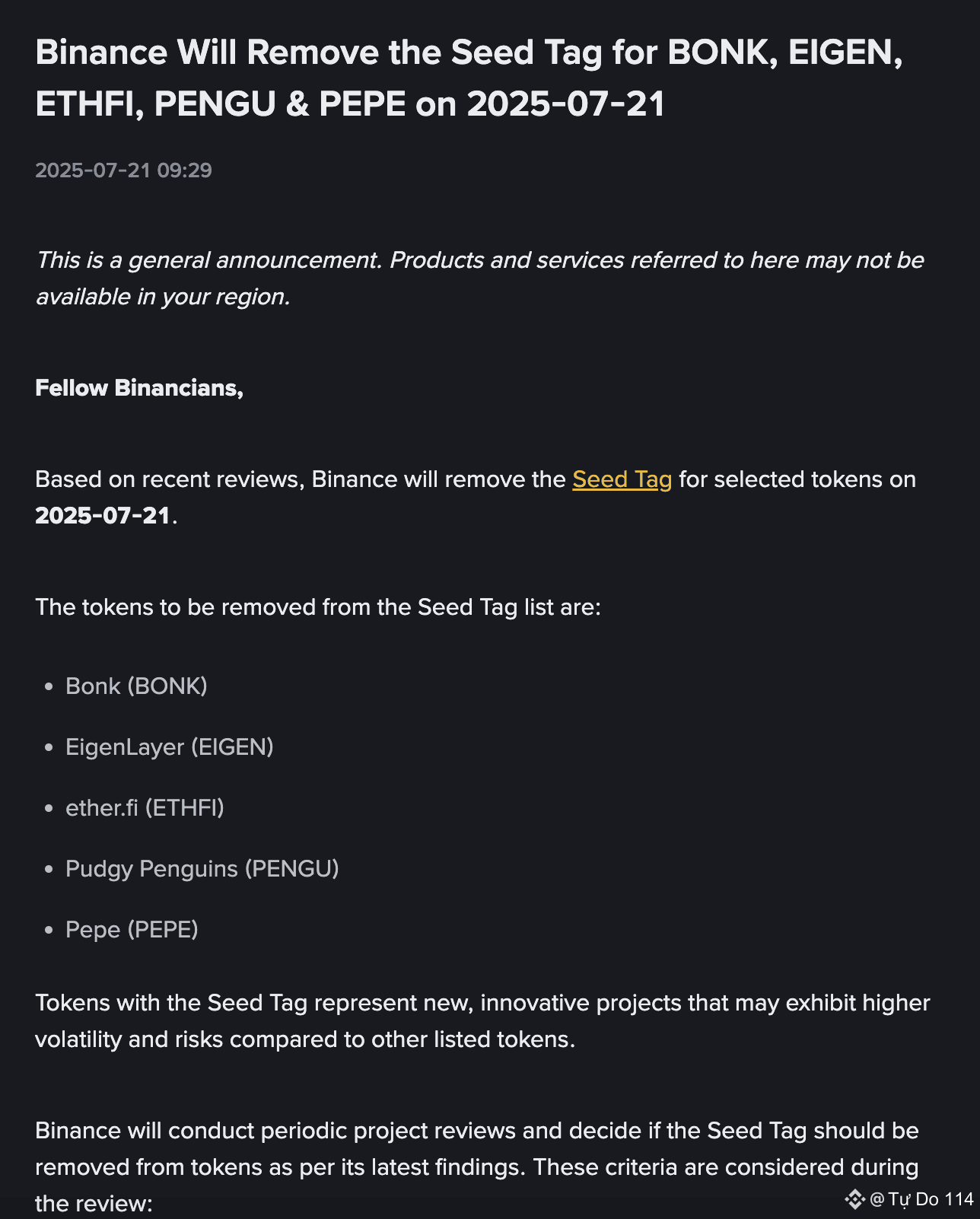The height and width of the screenshot is (1219, 980).
Task: Click the bullet point before EigenLayer
Action: 49,747
